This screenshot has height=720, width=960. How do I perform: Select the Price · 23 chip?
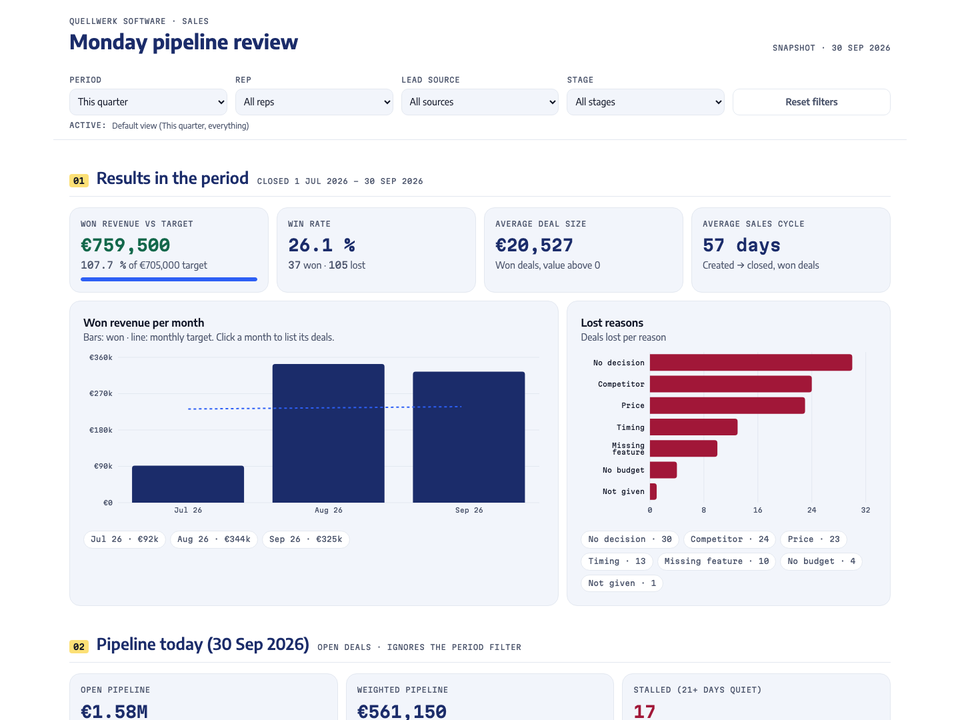click(x=814, y=539)
